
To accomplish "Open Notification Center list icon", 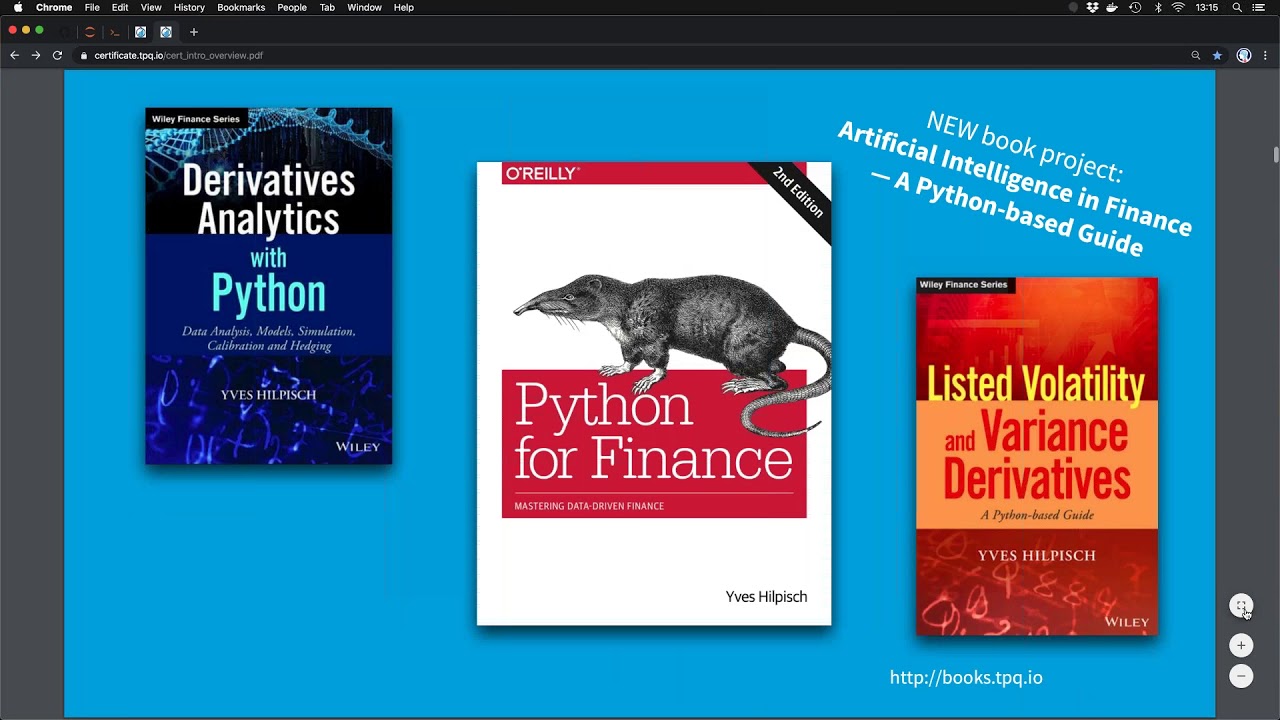I will point(1259,7).
